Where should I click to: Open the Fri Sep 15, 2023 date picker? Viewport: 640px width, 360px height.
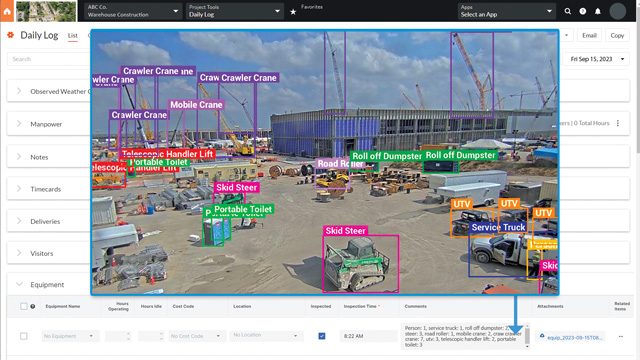(596, 59)
